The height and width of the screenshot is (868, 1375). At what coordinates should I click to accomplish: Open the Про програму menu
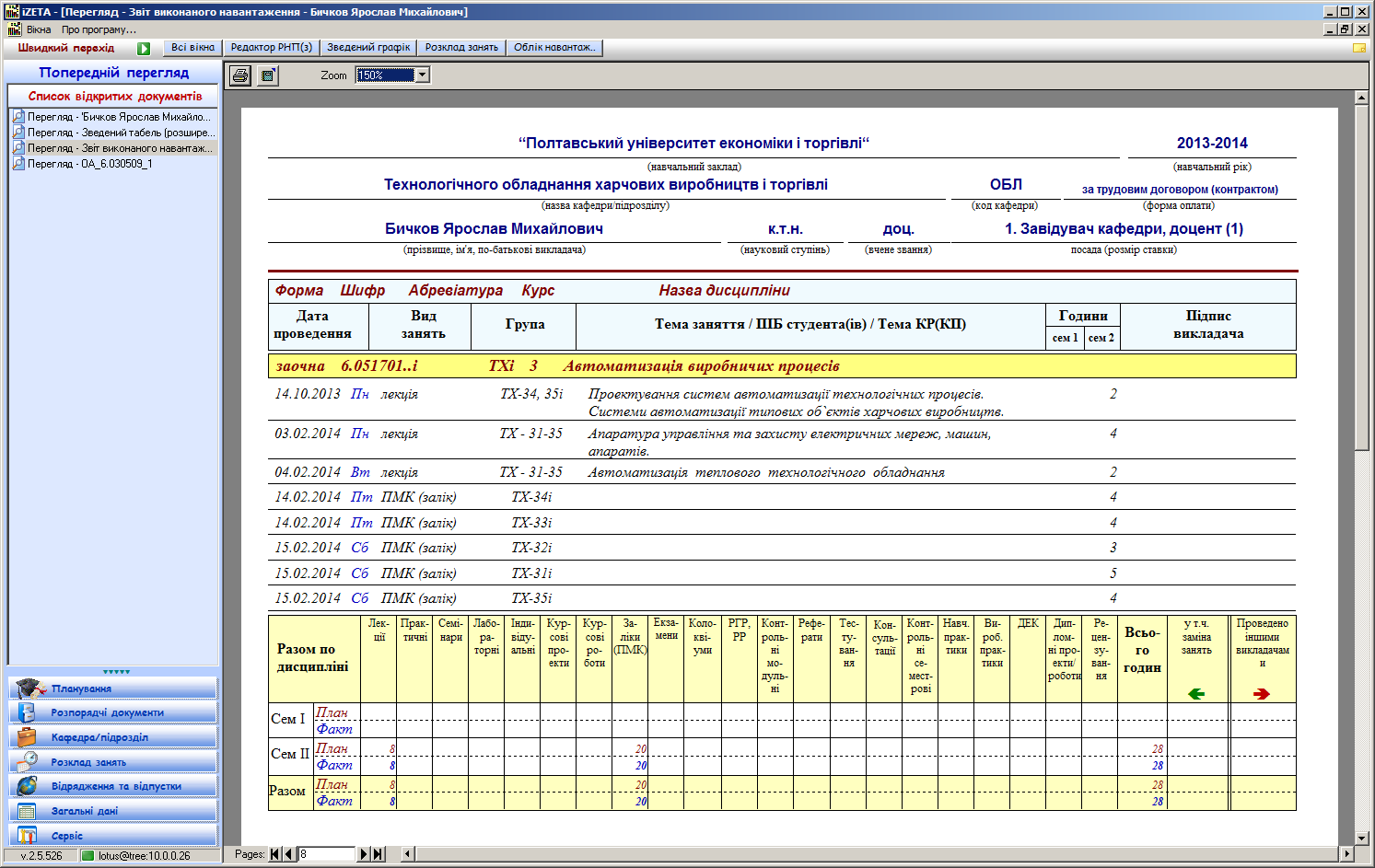pos(99,29)
